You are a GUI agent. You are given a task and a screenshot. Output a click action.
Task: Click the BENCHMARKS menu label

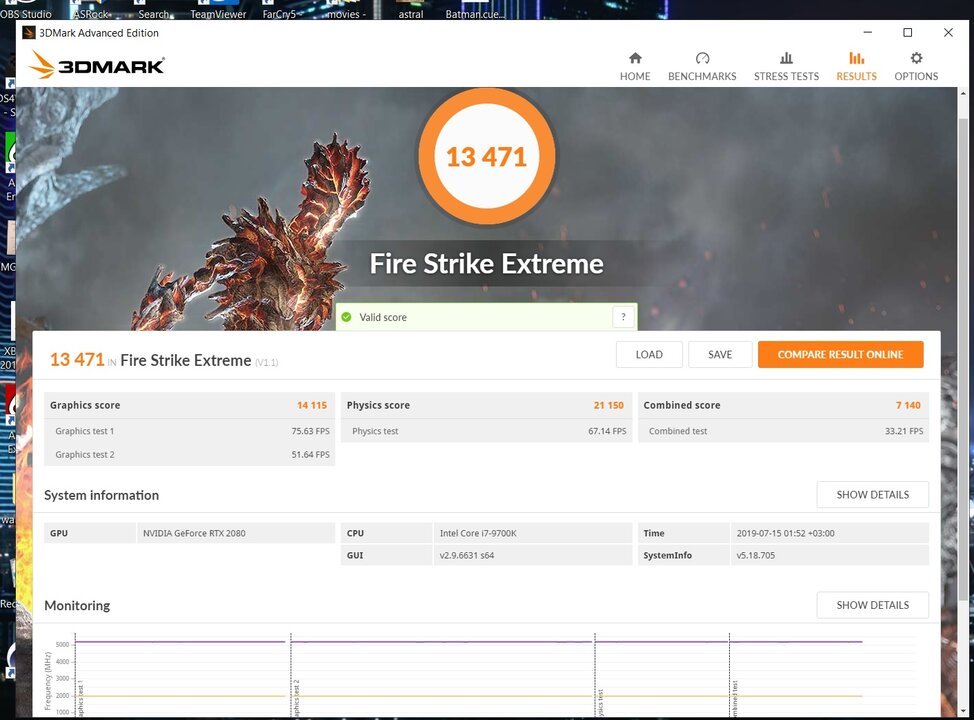(702, 76)
